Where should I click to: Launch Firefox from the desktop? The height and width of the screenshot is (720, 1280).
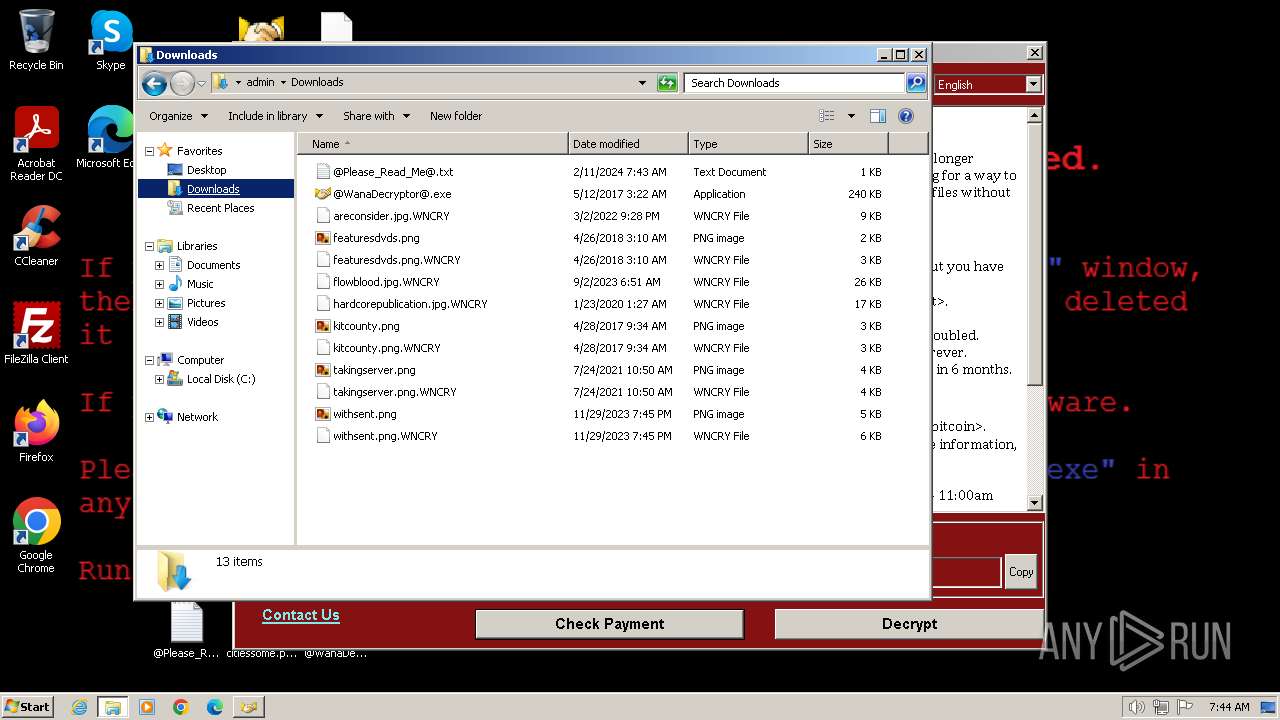coord(36,432)
